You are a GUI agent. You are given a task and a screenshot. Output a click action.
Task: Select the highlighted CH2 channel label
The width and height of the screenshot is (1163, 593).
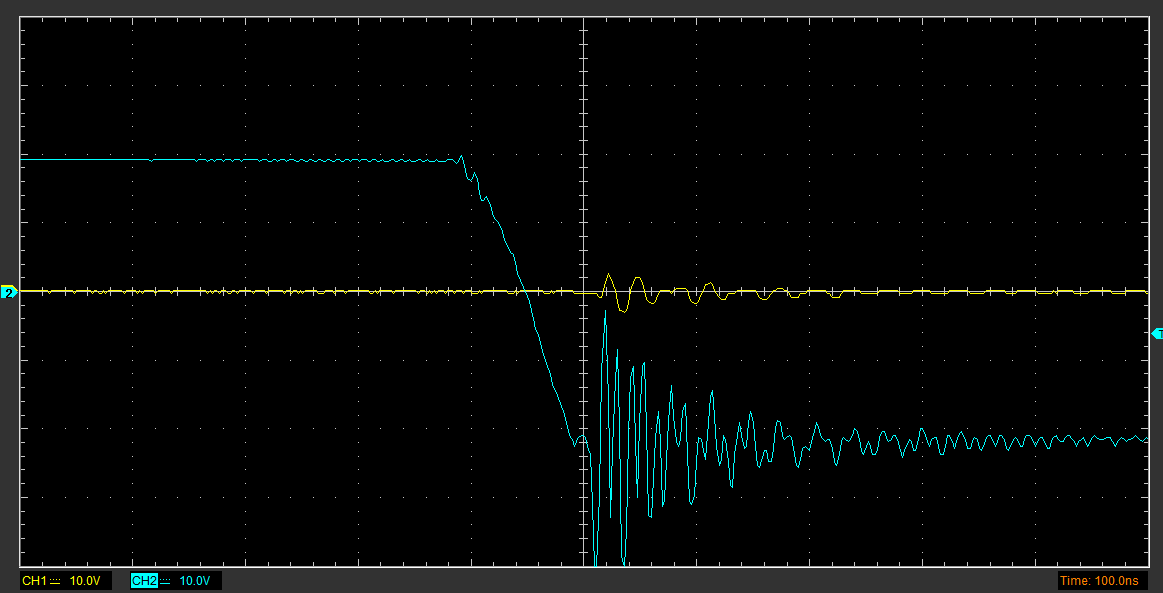point(144,581)
